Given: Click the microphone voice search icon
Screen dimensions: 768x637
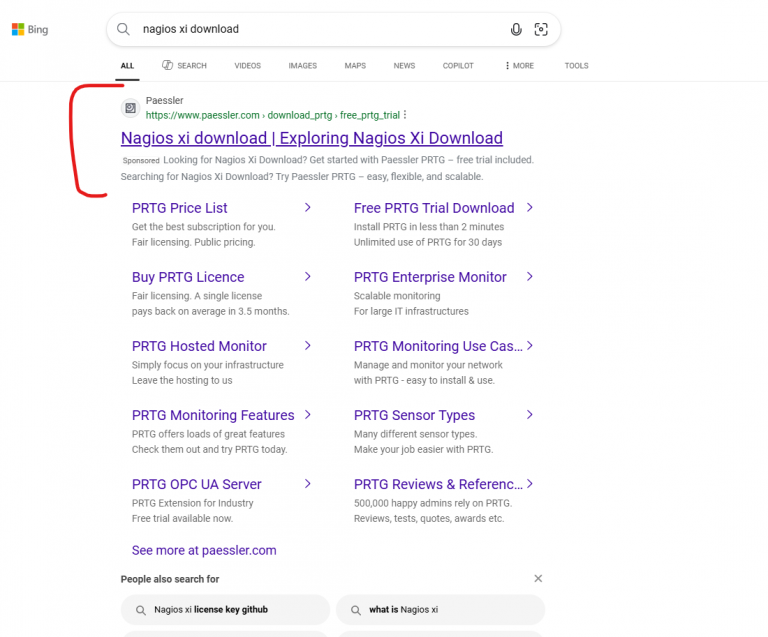Looking at the screenshot, I should click(x=516, y=30).
